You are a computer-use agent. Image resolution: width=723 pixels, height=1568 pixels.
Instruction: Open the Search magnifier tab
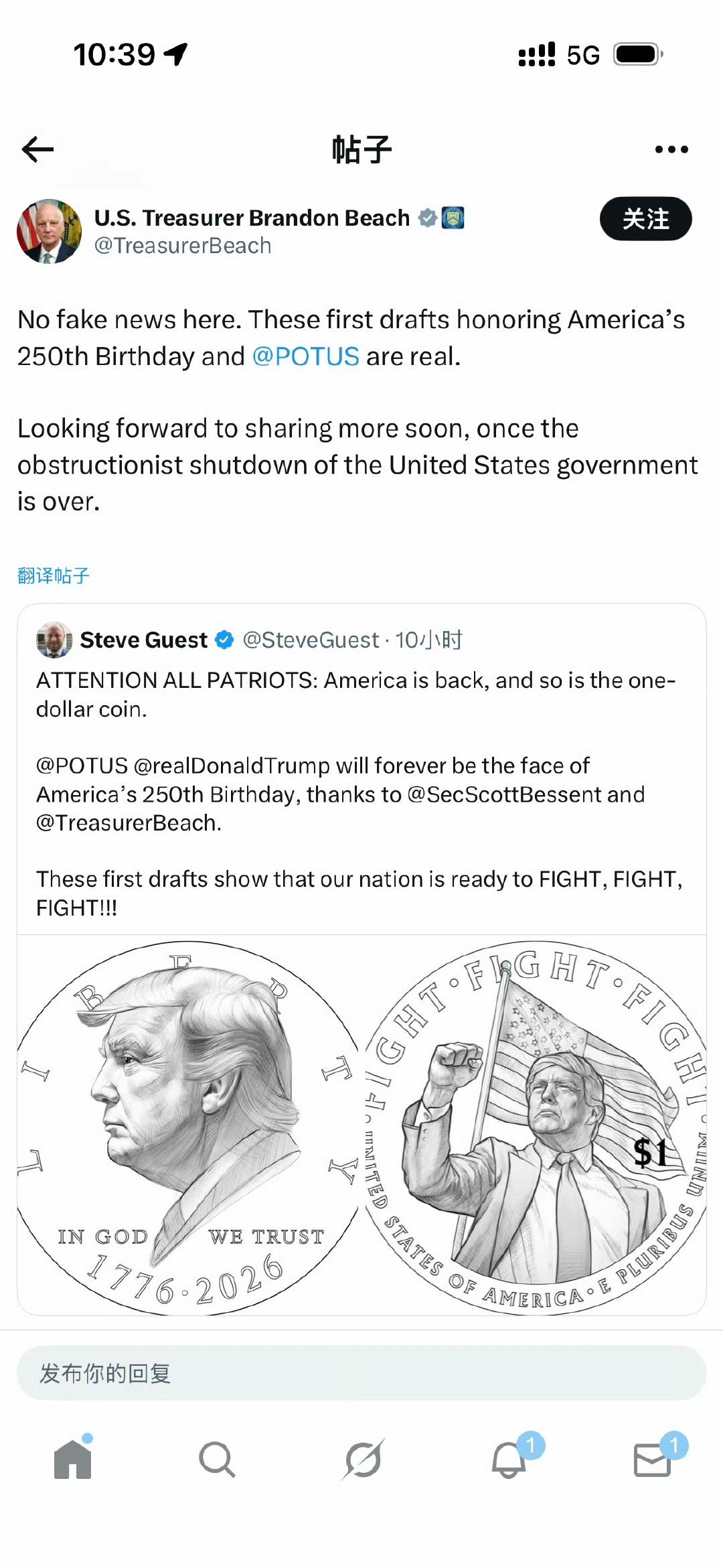[x=217, y=1459]
